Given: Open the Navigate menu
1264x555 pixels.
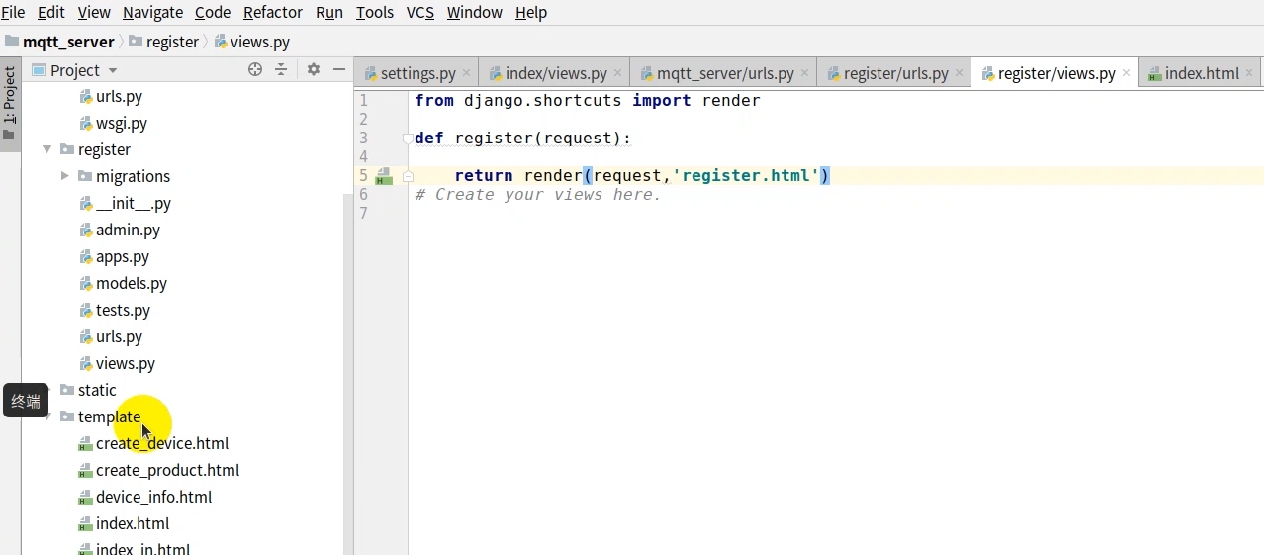Looking at the screenshot, I should click(x=153, y=12).
